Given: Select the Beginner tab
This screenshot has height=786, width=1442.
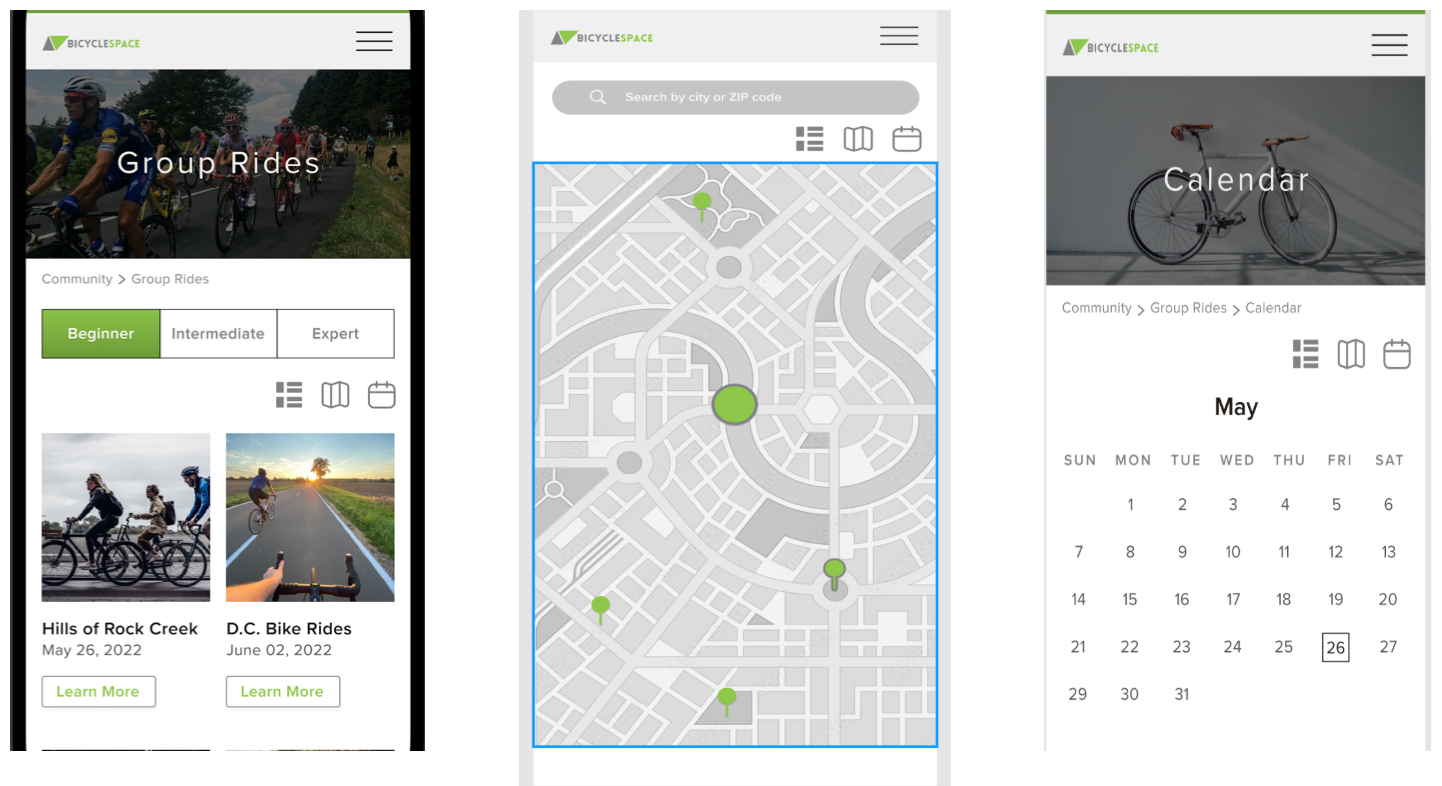Looking at the screenshot, I should coord(101,334).
